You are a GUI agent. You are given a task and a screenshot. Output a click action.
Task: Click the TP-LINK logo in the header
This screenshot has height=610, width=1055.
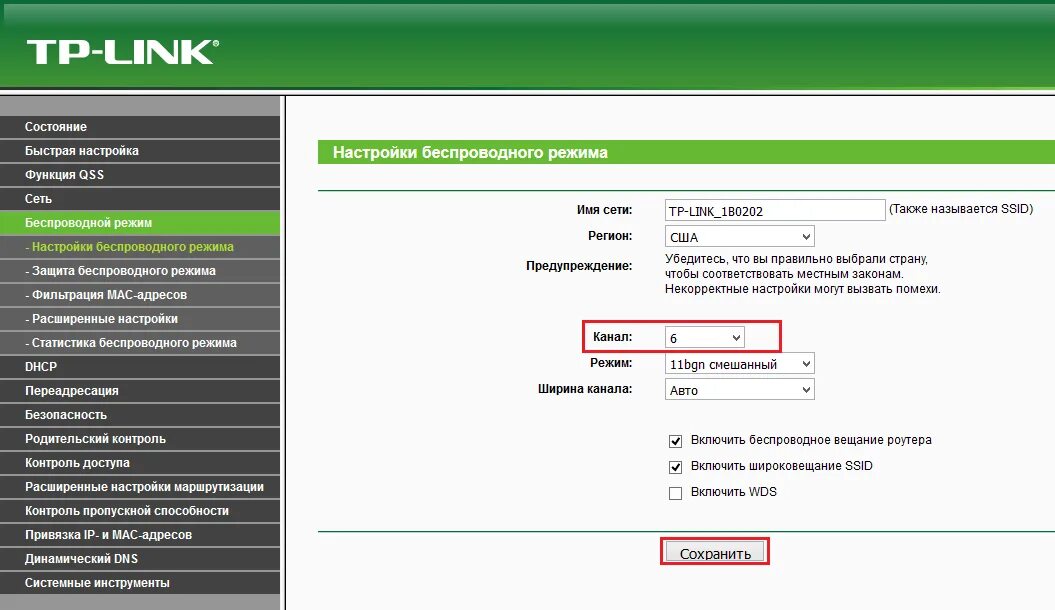[122, 52]
